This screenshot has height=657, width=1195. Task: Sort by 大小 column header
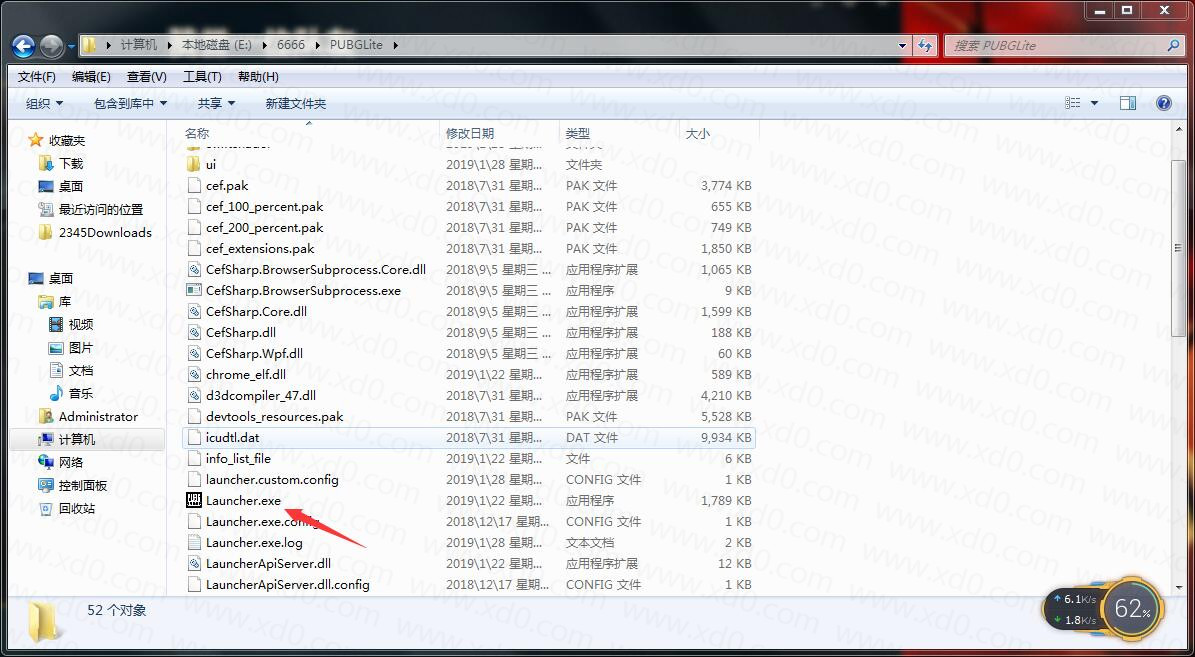click(x=698, y=133)
